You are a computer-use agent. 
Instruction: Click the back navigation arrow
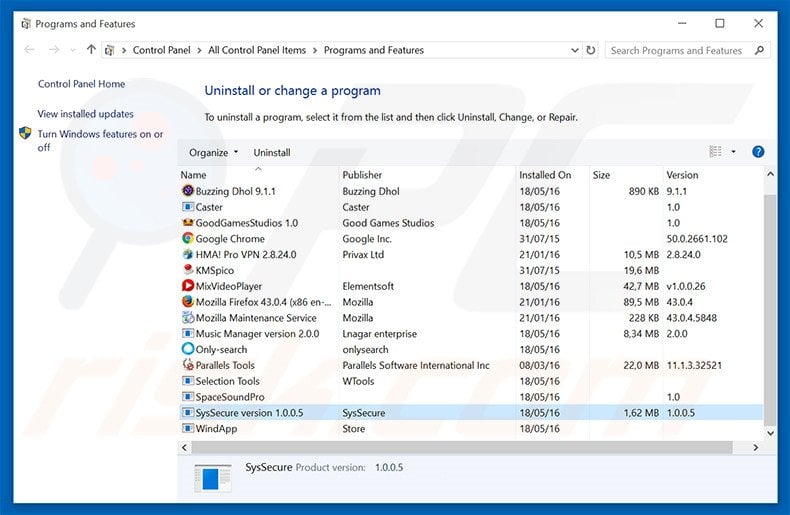(30, 49)
